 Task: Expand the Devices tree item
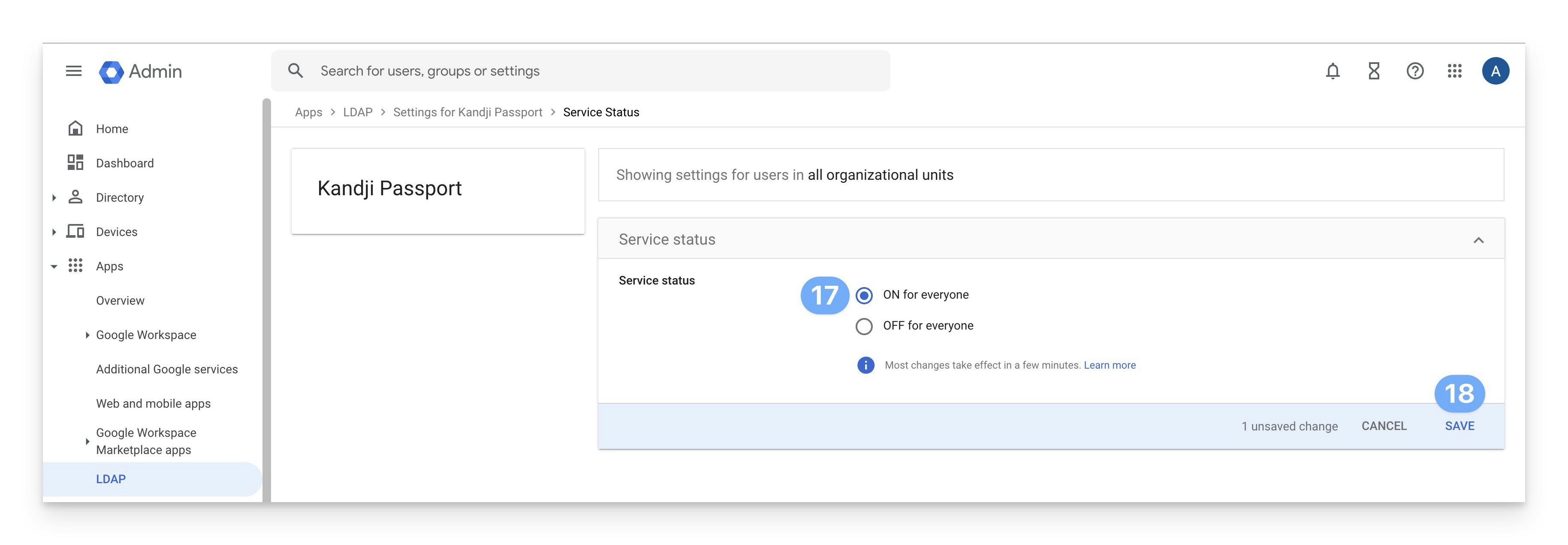click(x=54, y=232)
